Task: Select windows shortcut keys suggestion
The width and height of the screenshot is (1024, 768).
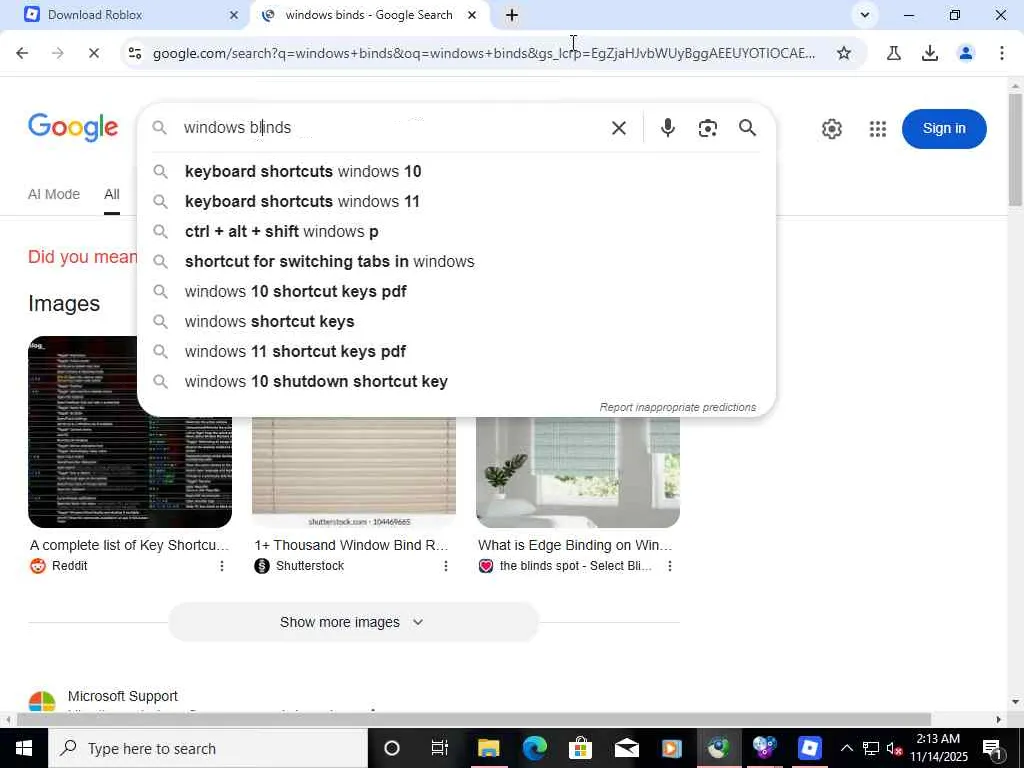Action: 456,321
